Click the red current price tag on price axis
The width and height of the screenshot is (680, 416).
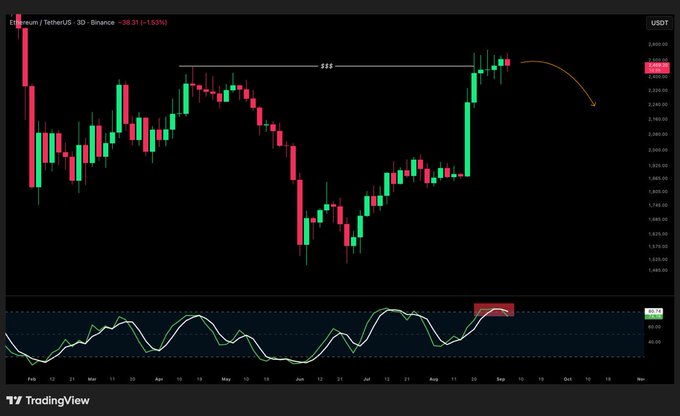(x=658, y=67)
